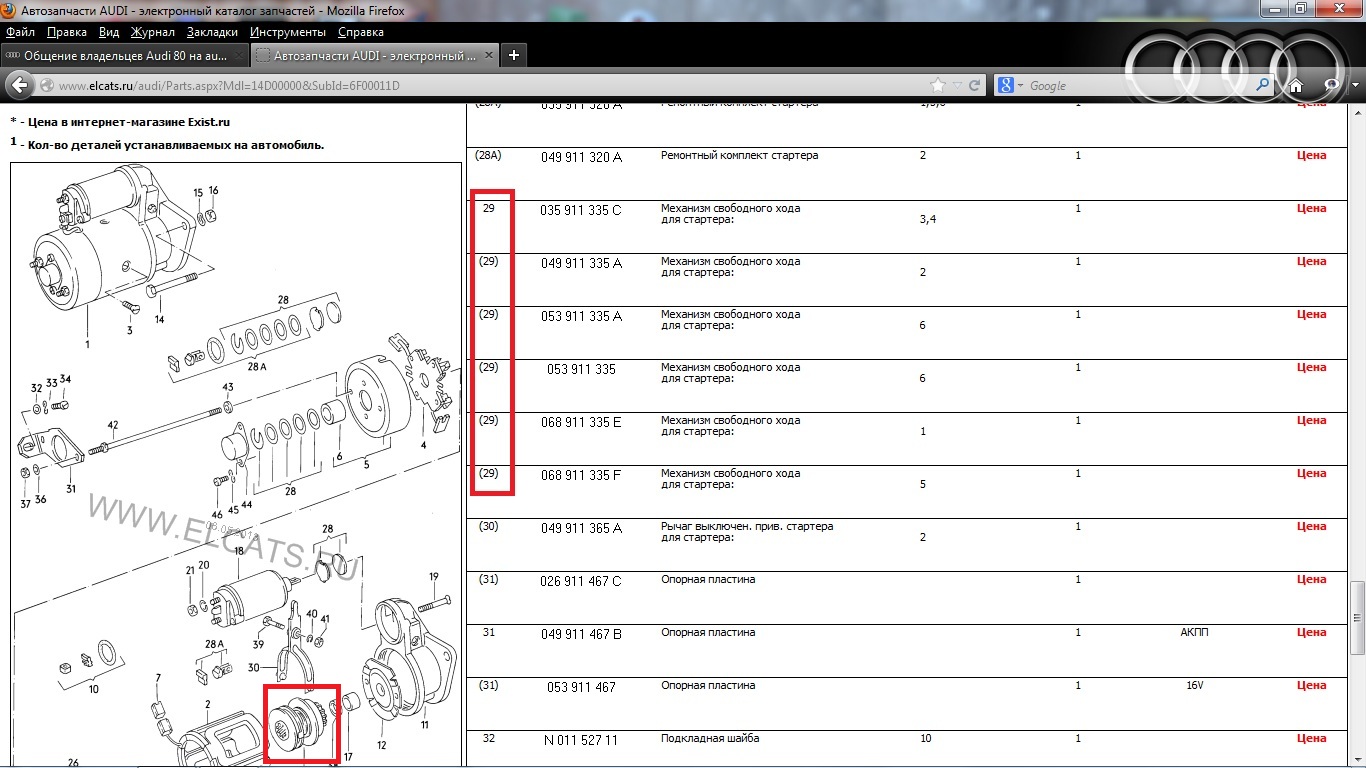The height and width of the screenshot is (768, 1366).
Task: Open Цена link for 049 911 365 A
Action: 1311,527
